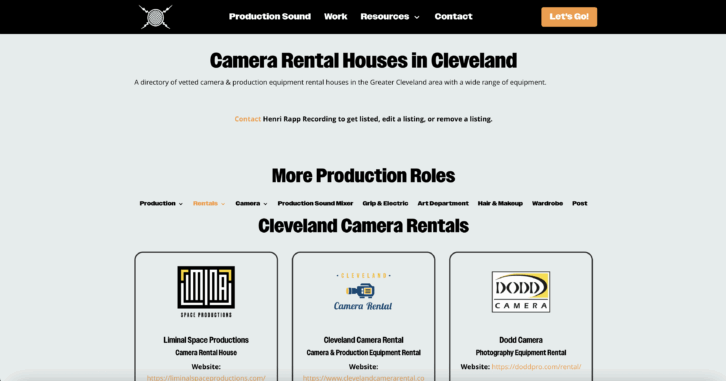Click the Camera Rental House subtitle
The width and height of the screenshot is (726, 381).
click(x=206, y=353)
